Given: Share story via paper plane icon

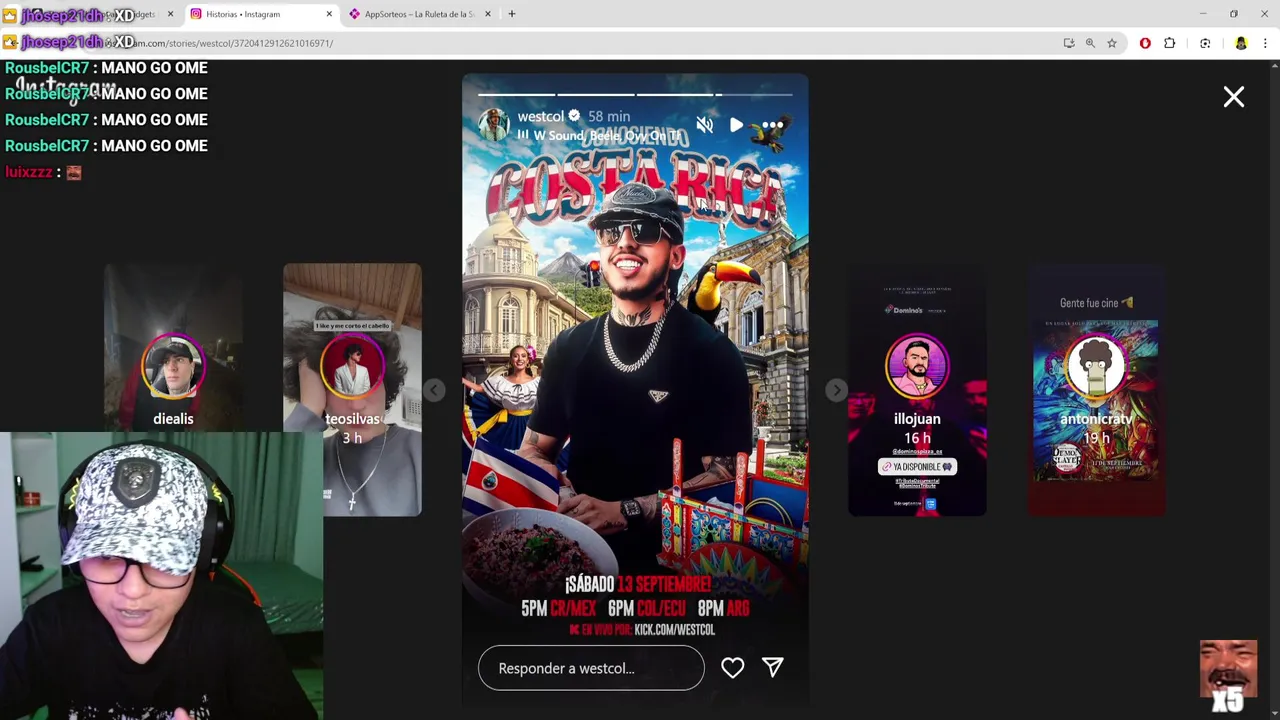Looking at the screenshot, I should point(773,667).
